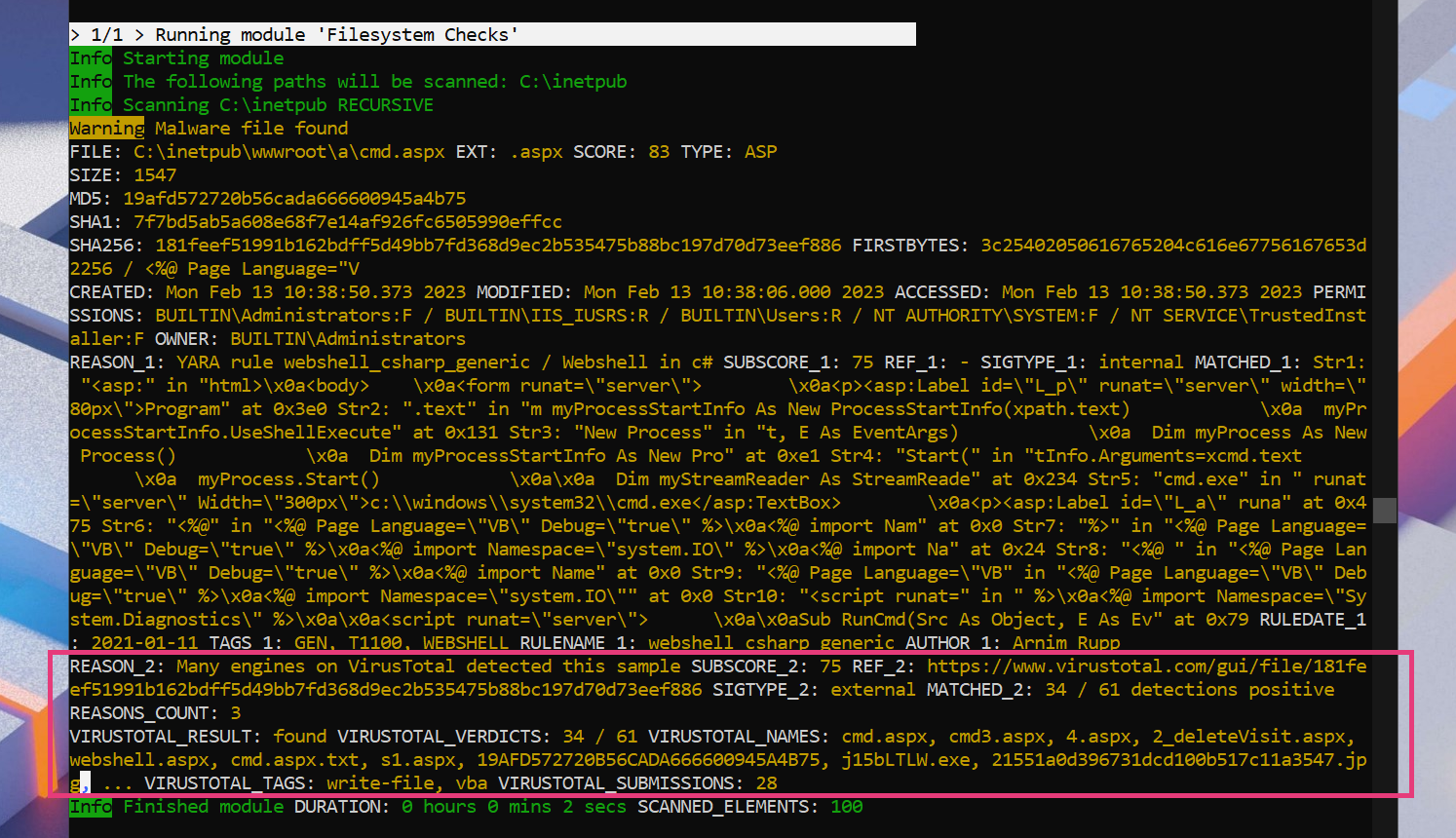
Task: Click the white text cursor block
Action: point(86,782)
